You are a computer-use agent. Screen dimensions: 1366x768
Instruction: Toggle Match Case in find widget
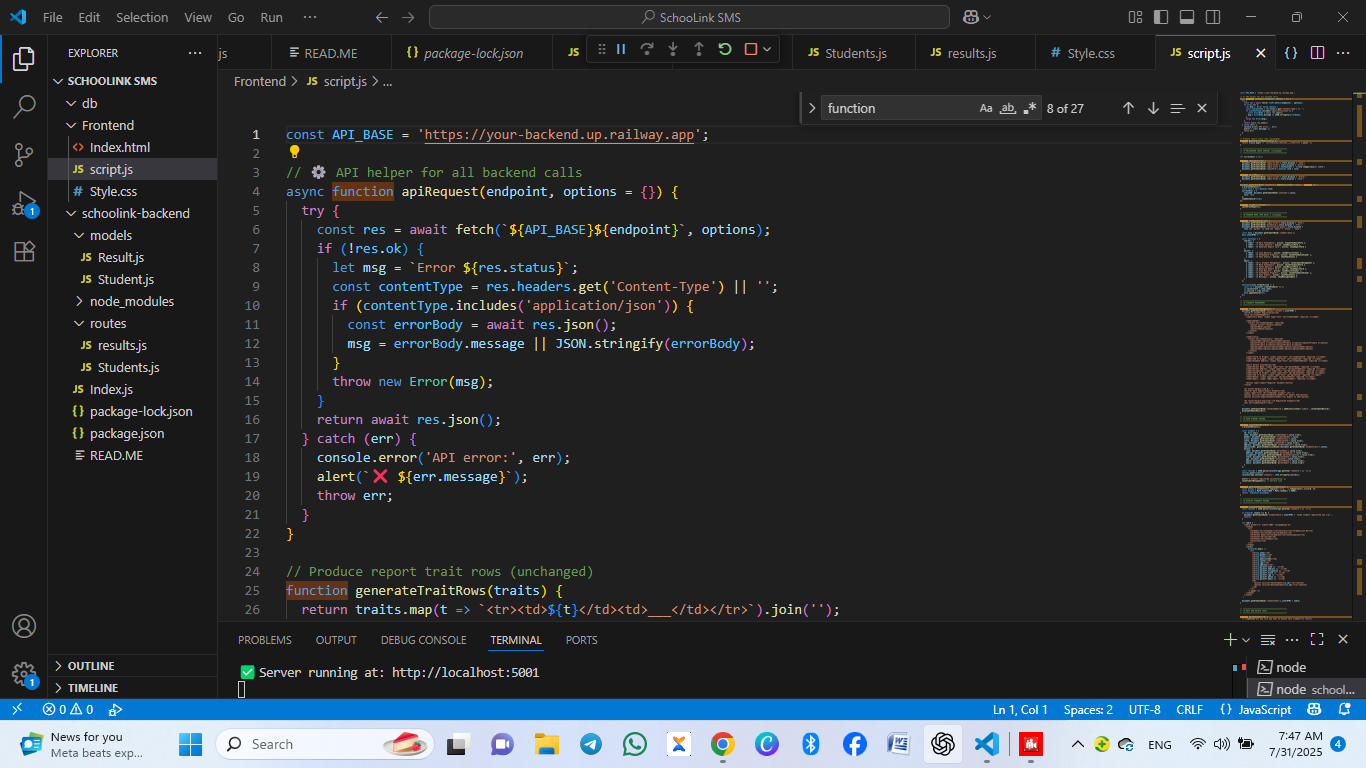point(986,108)
